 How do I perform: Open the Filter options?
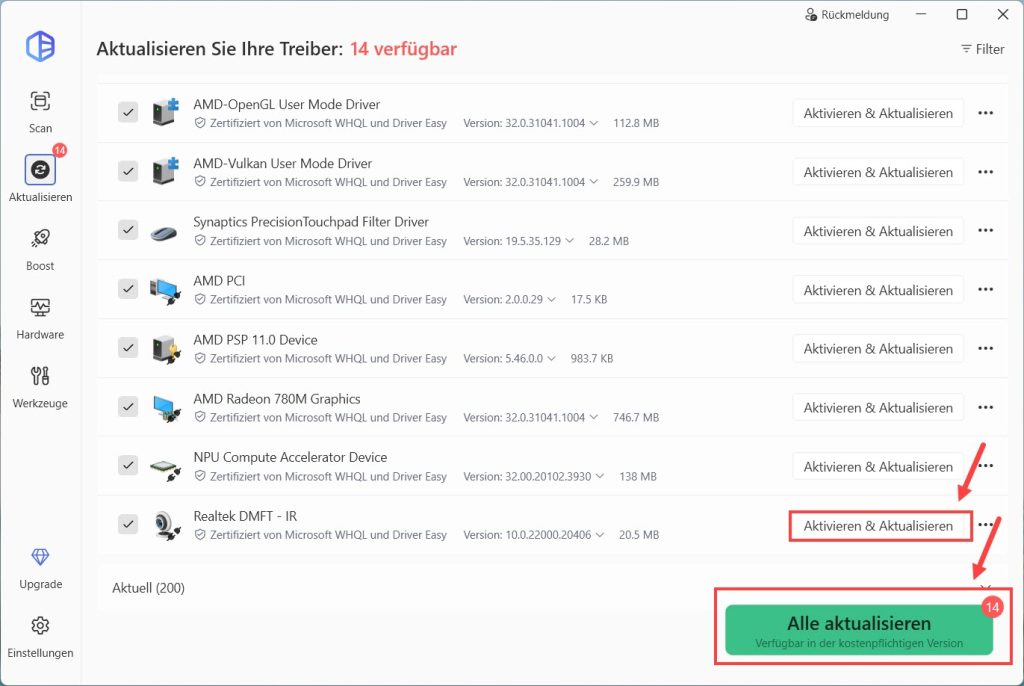click(x=982, y=49)
